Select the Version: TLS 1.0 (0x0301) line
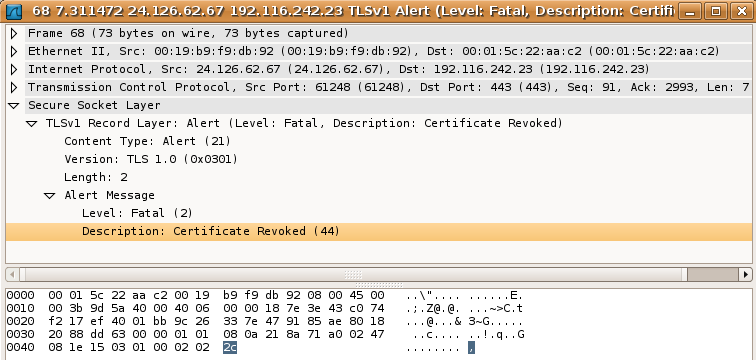756x360 pixels. tap(151, 159)
